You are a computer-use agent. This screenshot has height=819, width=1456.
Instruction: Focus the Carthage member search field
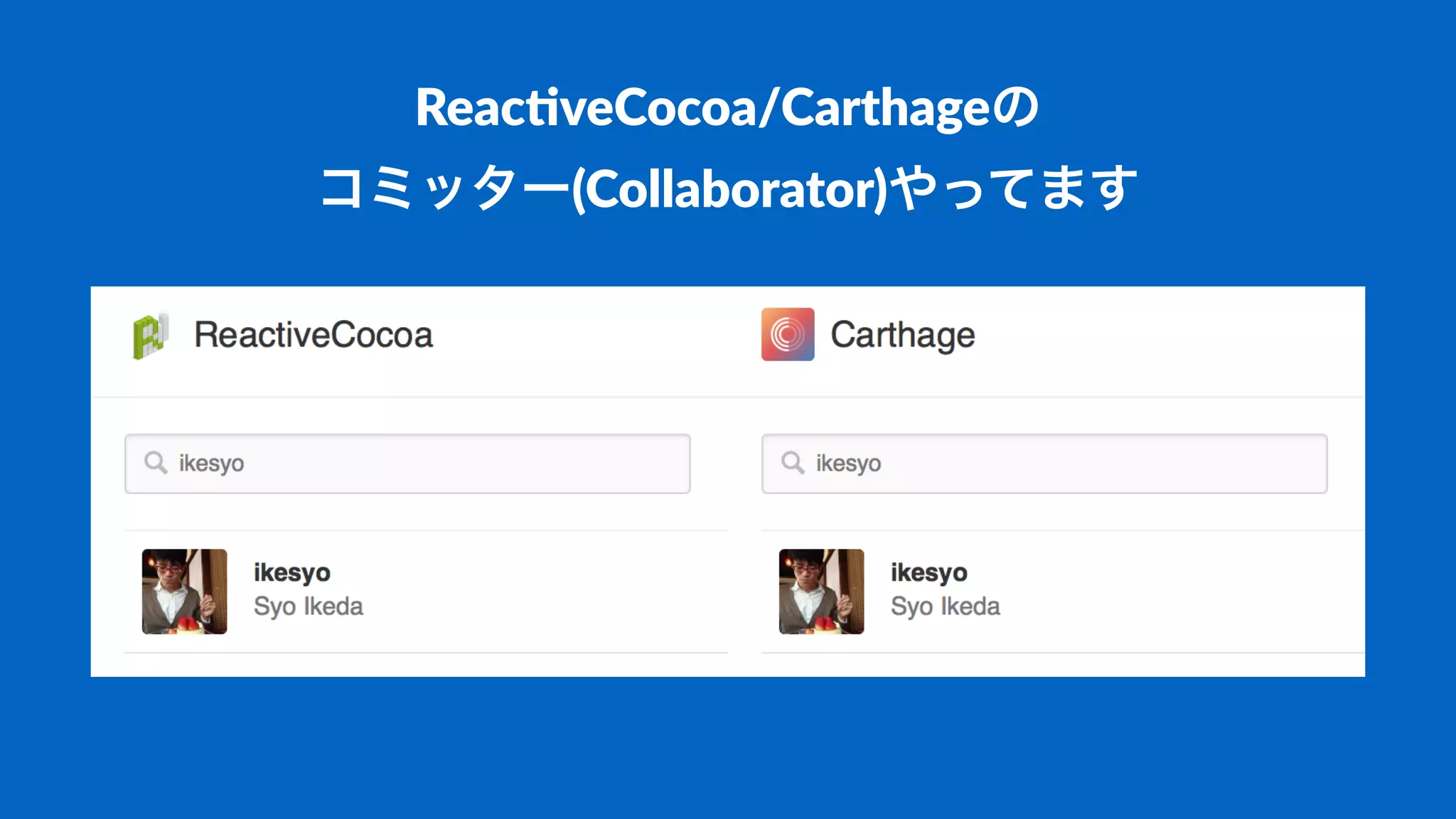[x=1044, y=464]
